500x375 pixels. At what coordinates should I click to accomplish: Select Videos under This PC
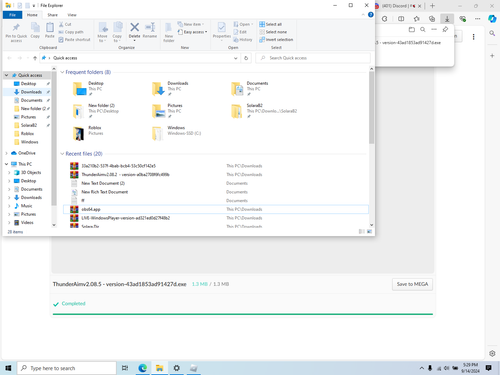[27, 223]
